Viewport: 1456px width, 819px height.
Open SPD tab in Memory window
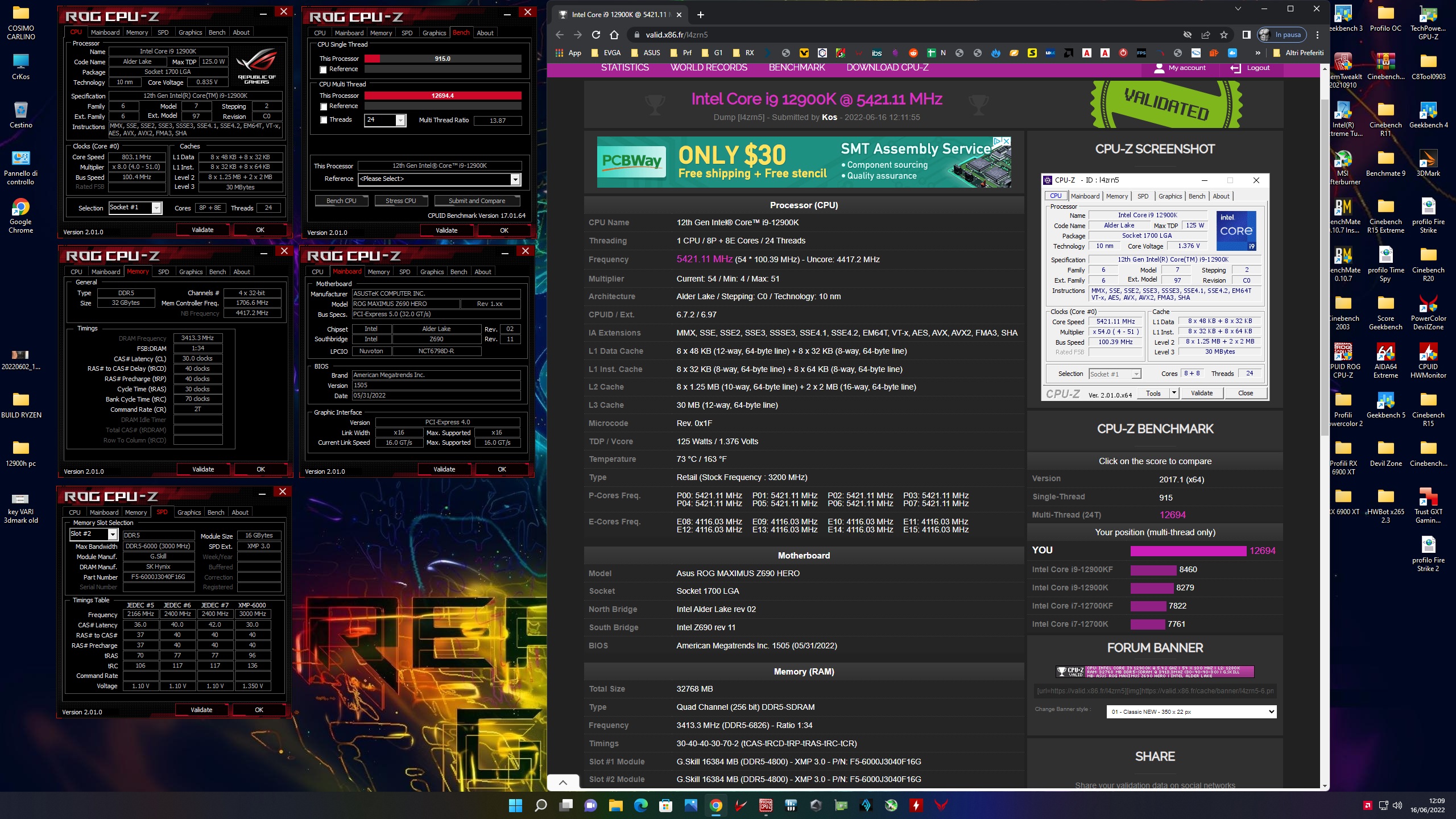pos(164,272)
